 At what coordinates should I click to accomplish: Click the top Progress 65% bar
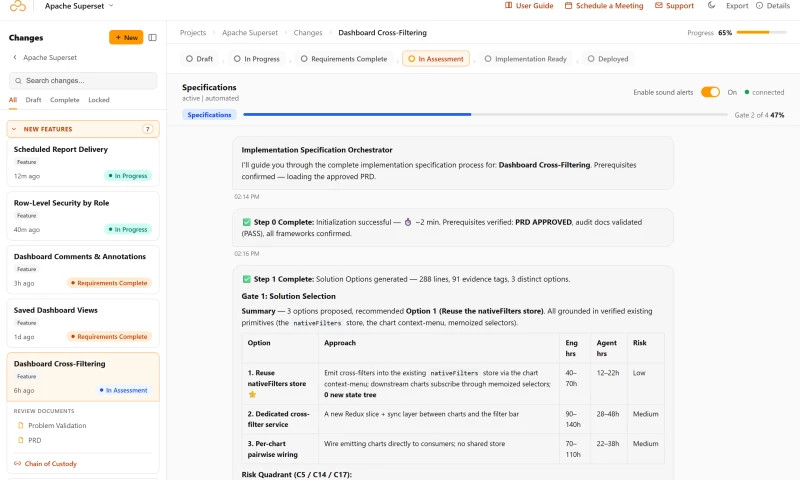[x=761, y=33]
